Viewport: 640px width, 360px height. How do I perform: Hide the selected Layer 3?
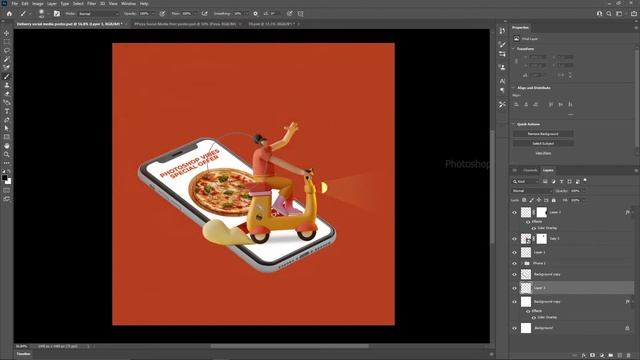tap(514, 288)
